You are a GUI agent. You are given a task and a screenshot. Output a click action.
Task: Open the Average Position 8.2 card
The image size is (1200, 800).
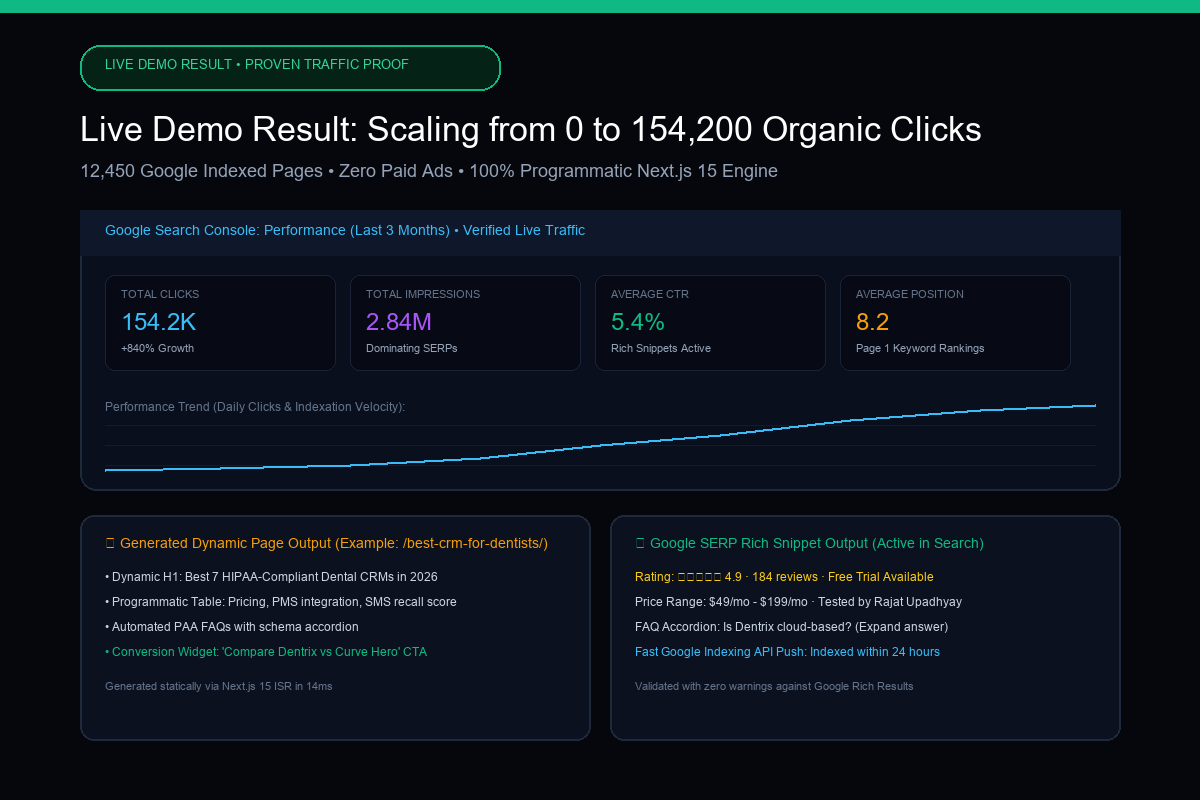pyautogui.click(x=955, y=323)
